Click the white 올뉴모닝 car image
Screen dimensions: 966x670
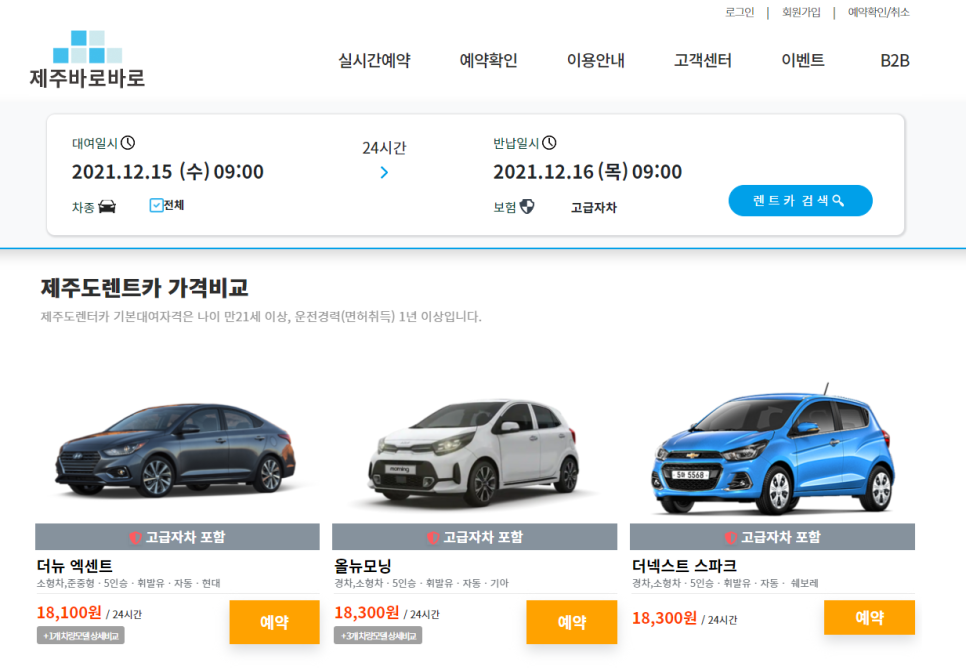[x=473, y=453]
